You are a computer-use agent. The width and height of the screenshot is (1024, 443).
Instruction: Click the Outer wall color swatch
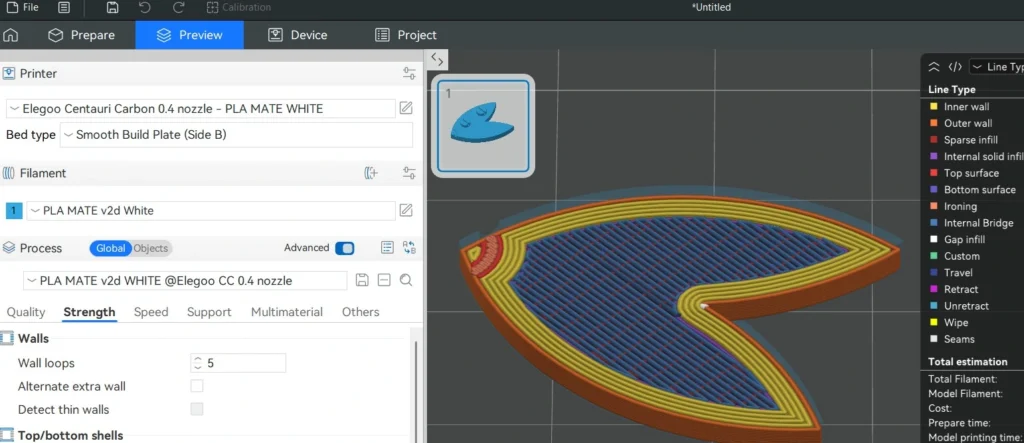coord(934,123)
